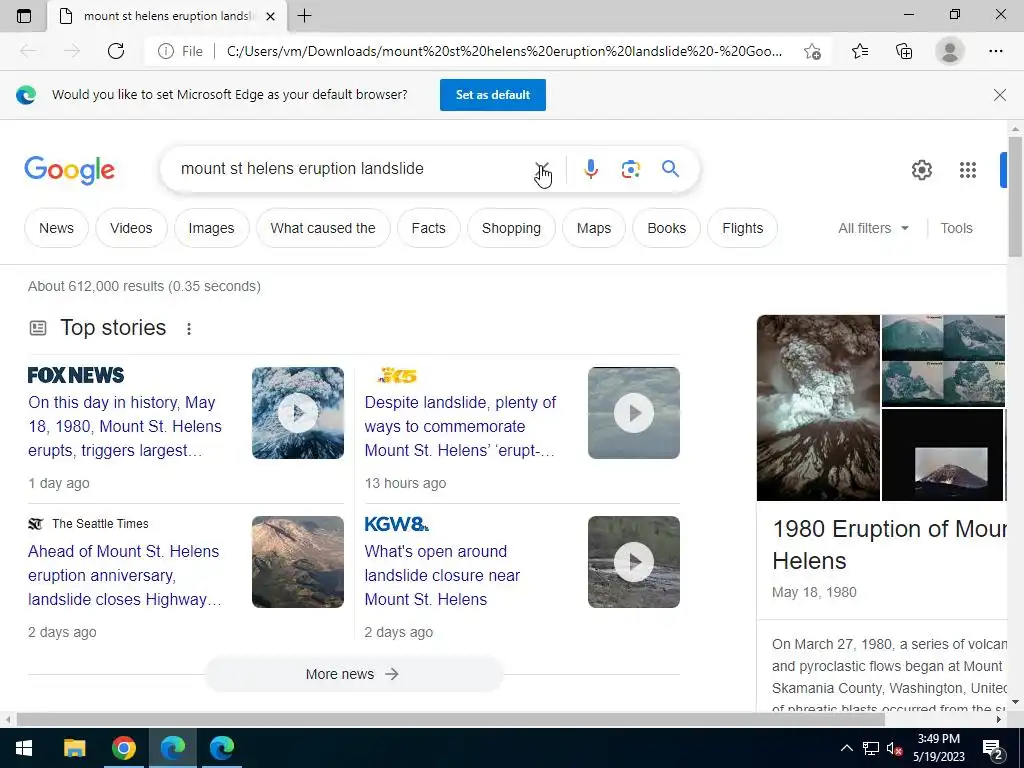Click the 1980 Eruption knowledge panel title
This screenshot has width=1024, height=768.
889,545
